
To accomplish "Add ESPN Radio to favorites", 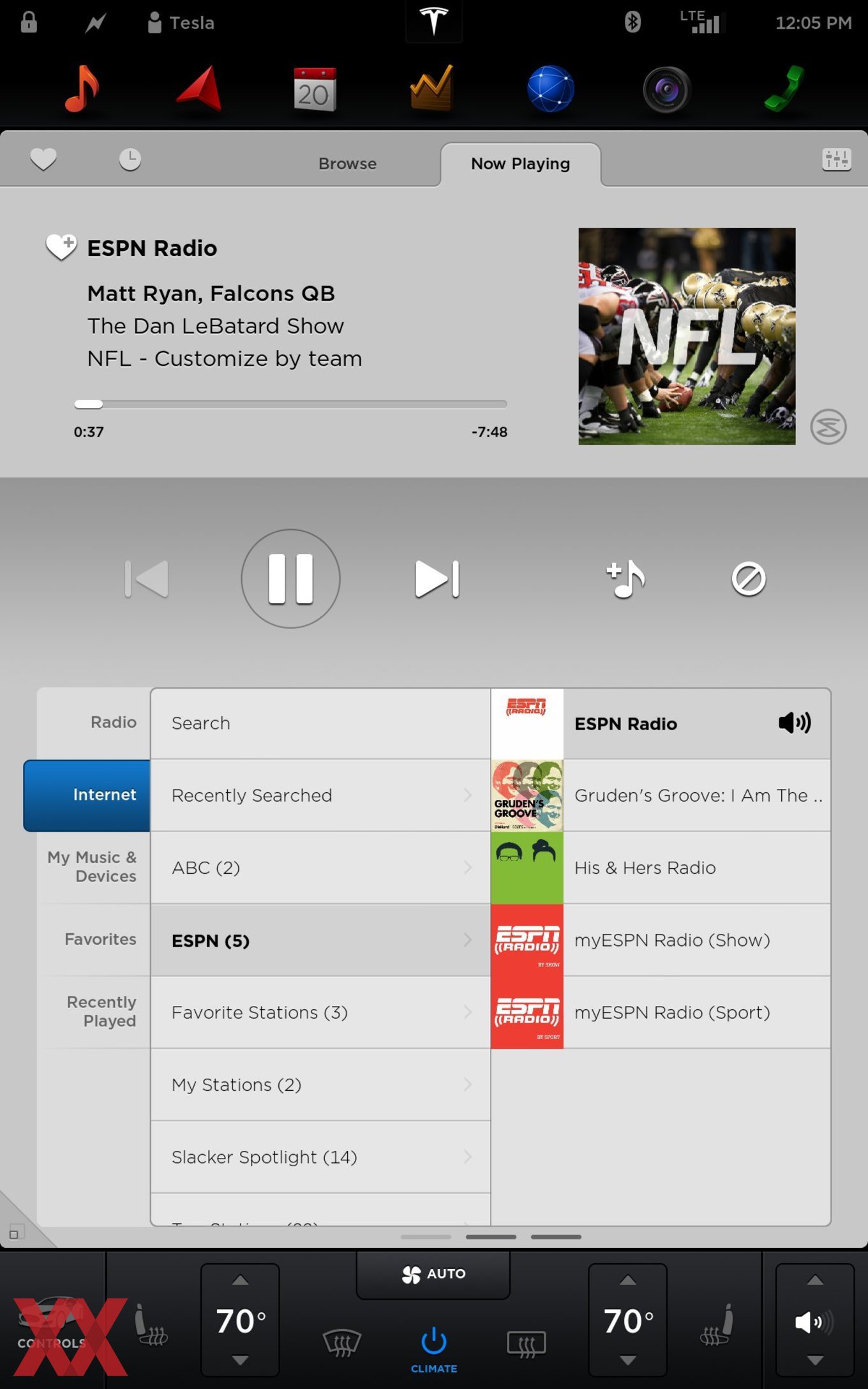I will pos(61,247).
